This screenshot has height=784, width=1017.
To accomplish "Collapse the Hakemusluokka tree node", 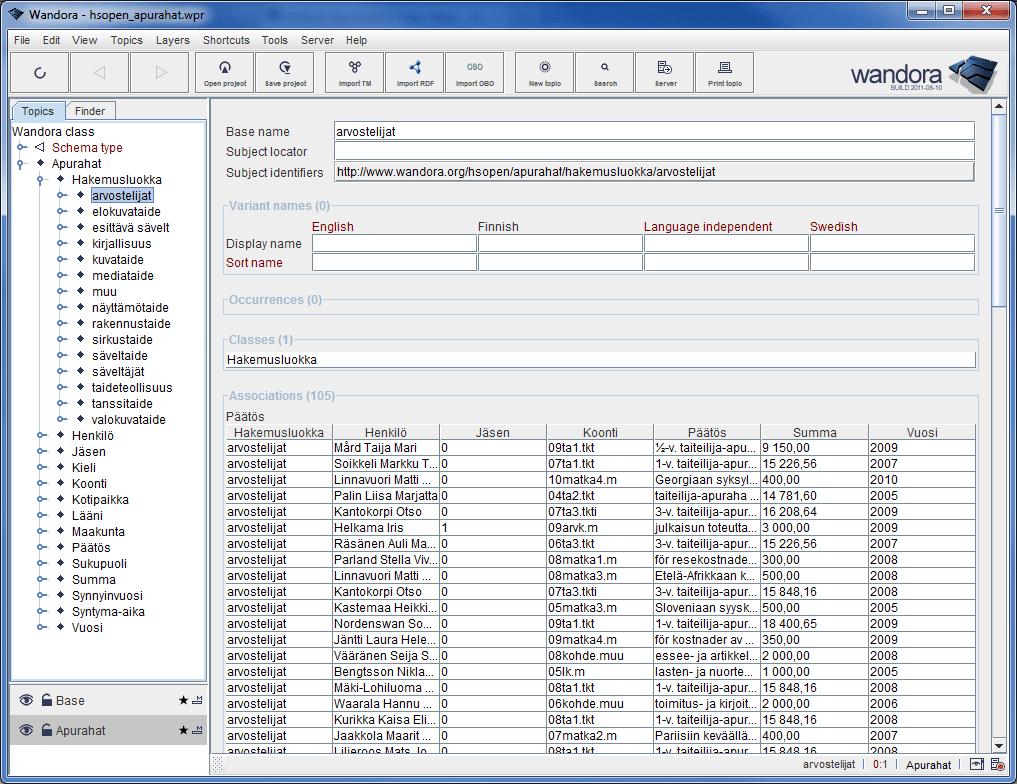I will tap(41, 180).
